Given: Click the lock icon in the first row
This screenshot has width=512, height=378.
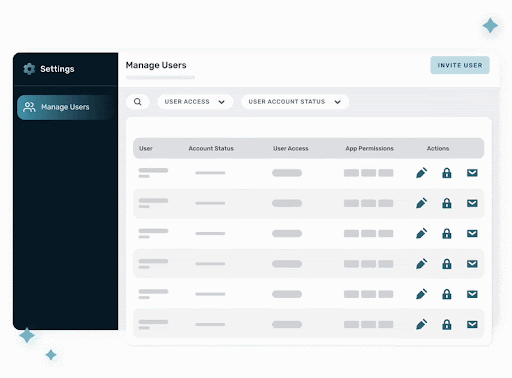Looking at the screenshot, I should tap(447, 173).
